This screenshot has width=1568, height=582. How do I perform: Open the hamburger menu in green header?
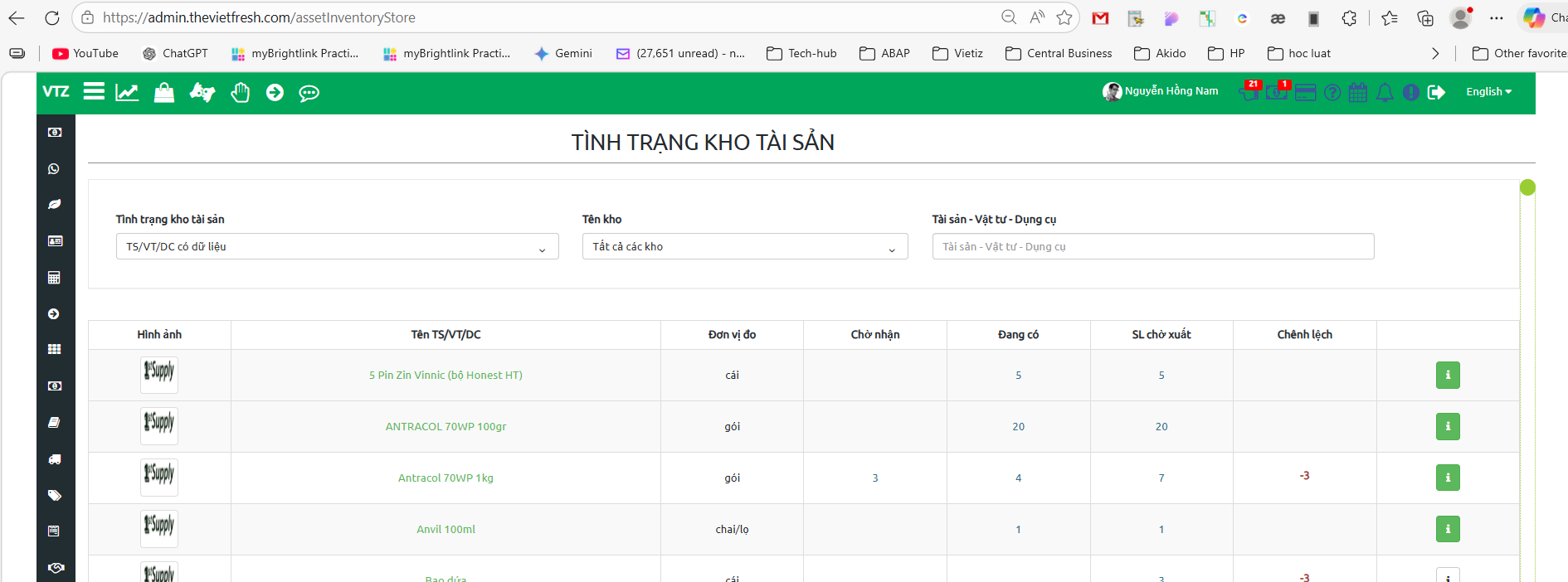(94, 92)
